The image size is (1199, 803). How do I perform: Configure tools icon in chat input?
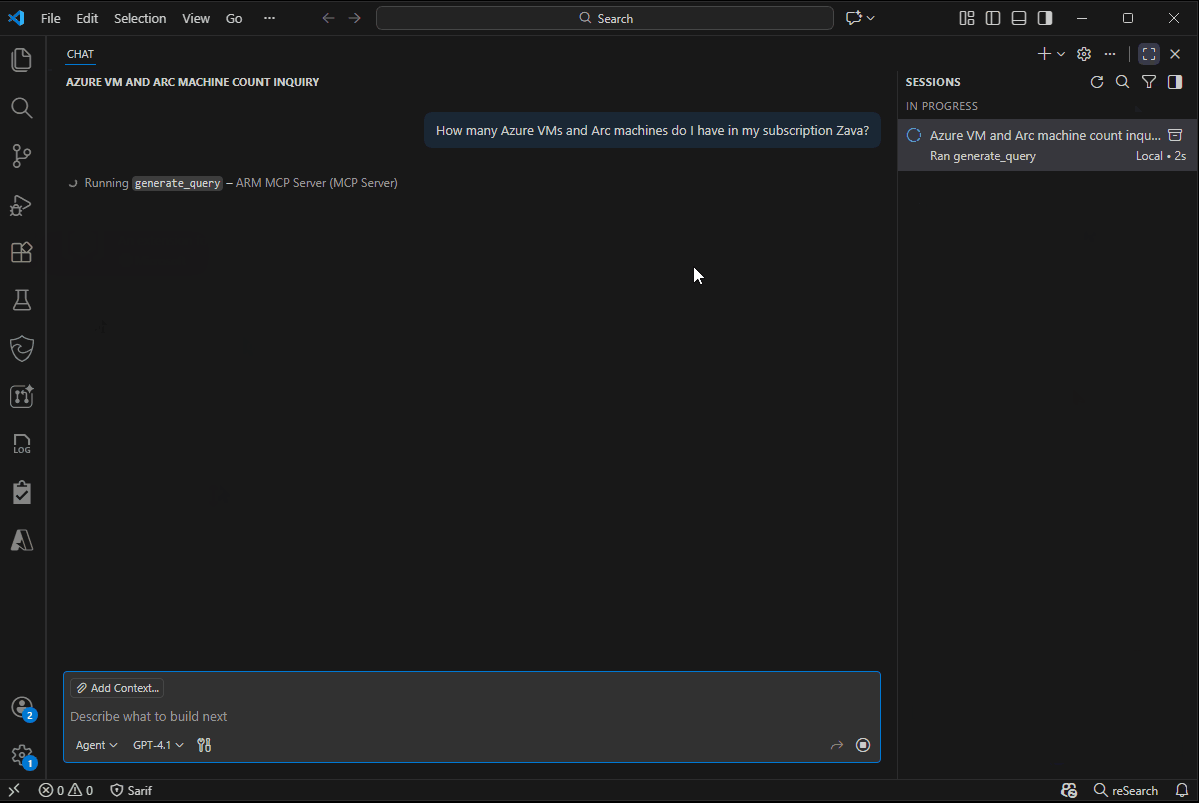[204, 745]
